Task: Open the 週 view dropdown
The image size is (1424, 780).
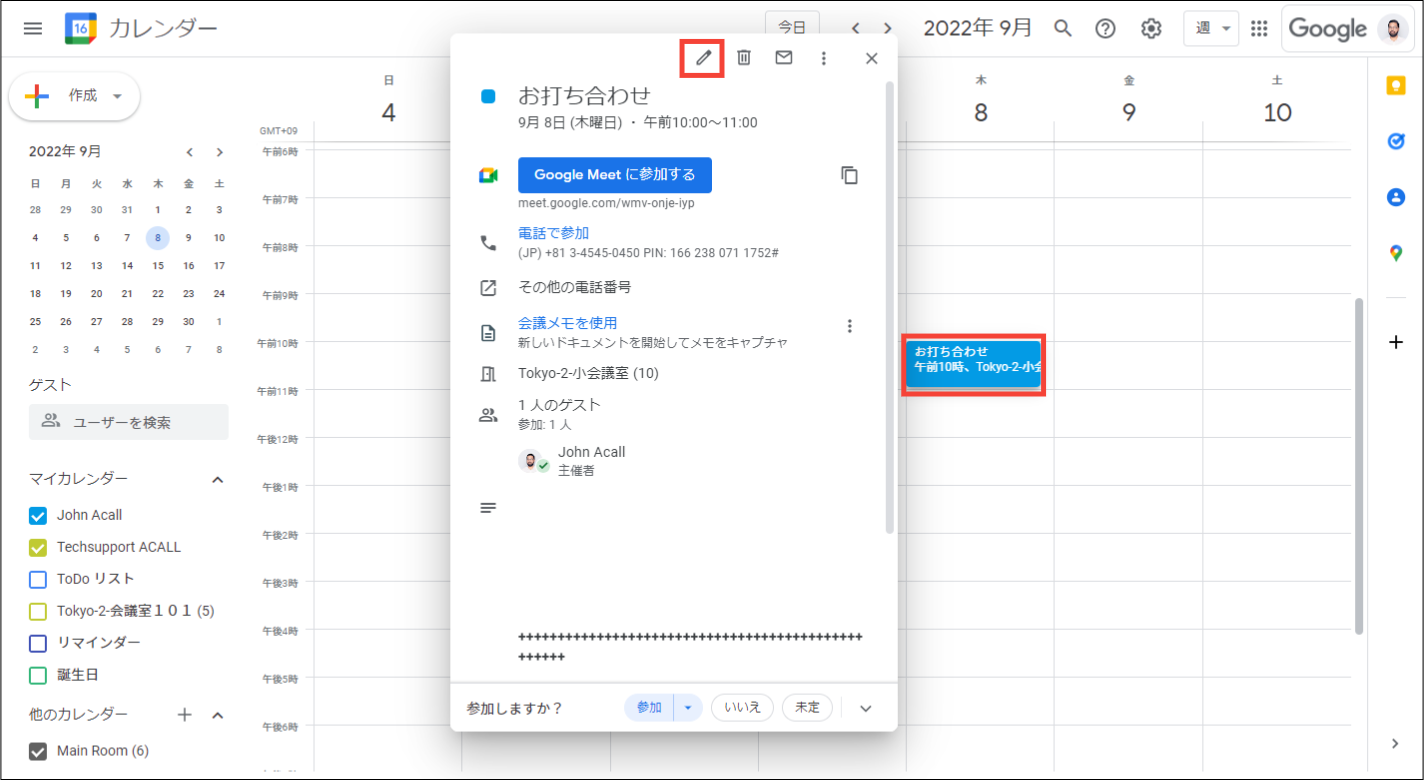Action: (x=1212, y=28)
